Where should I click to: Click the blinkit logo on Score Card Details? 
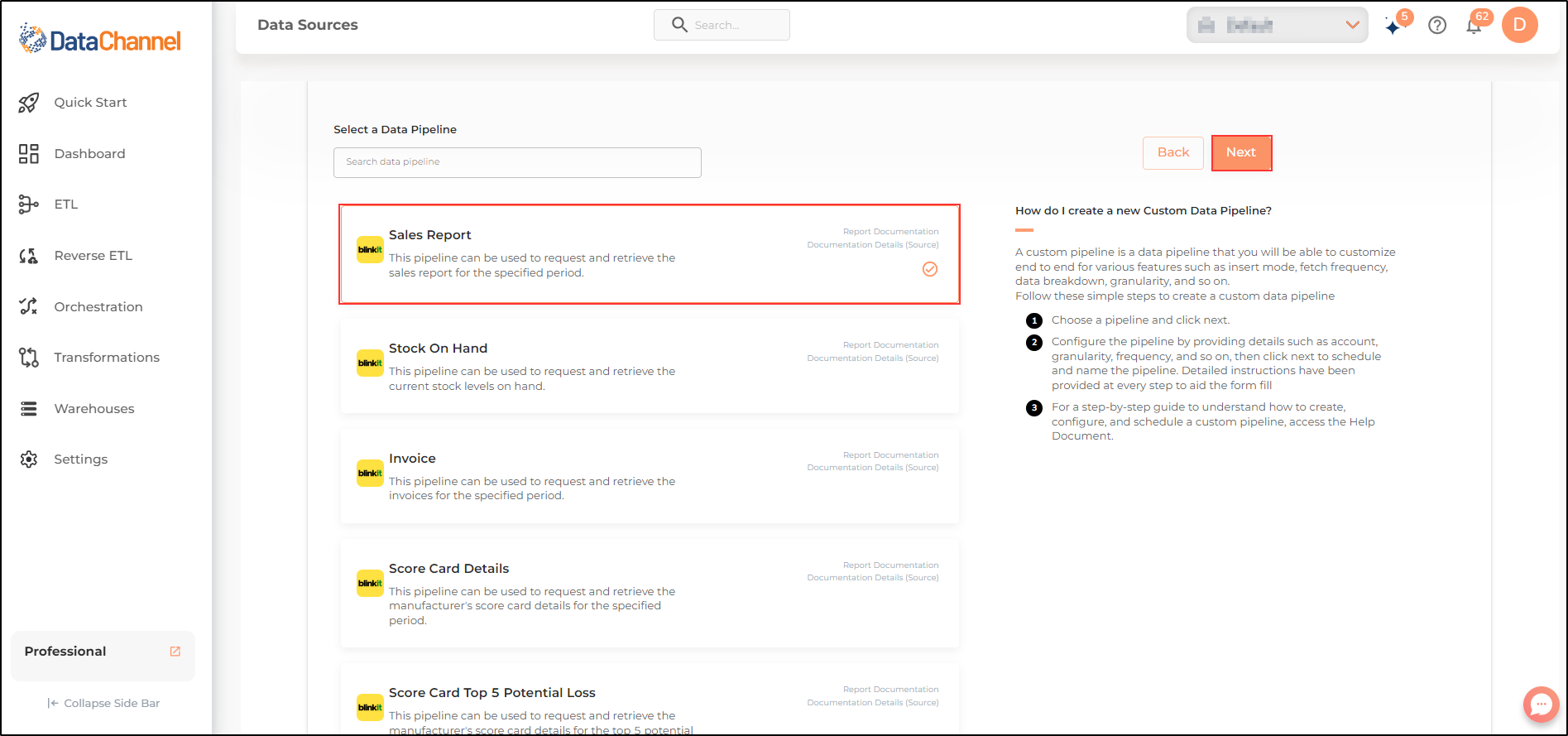pos(370,584)
